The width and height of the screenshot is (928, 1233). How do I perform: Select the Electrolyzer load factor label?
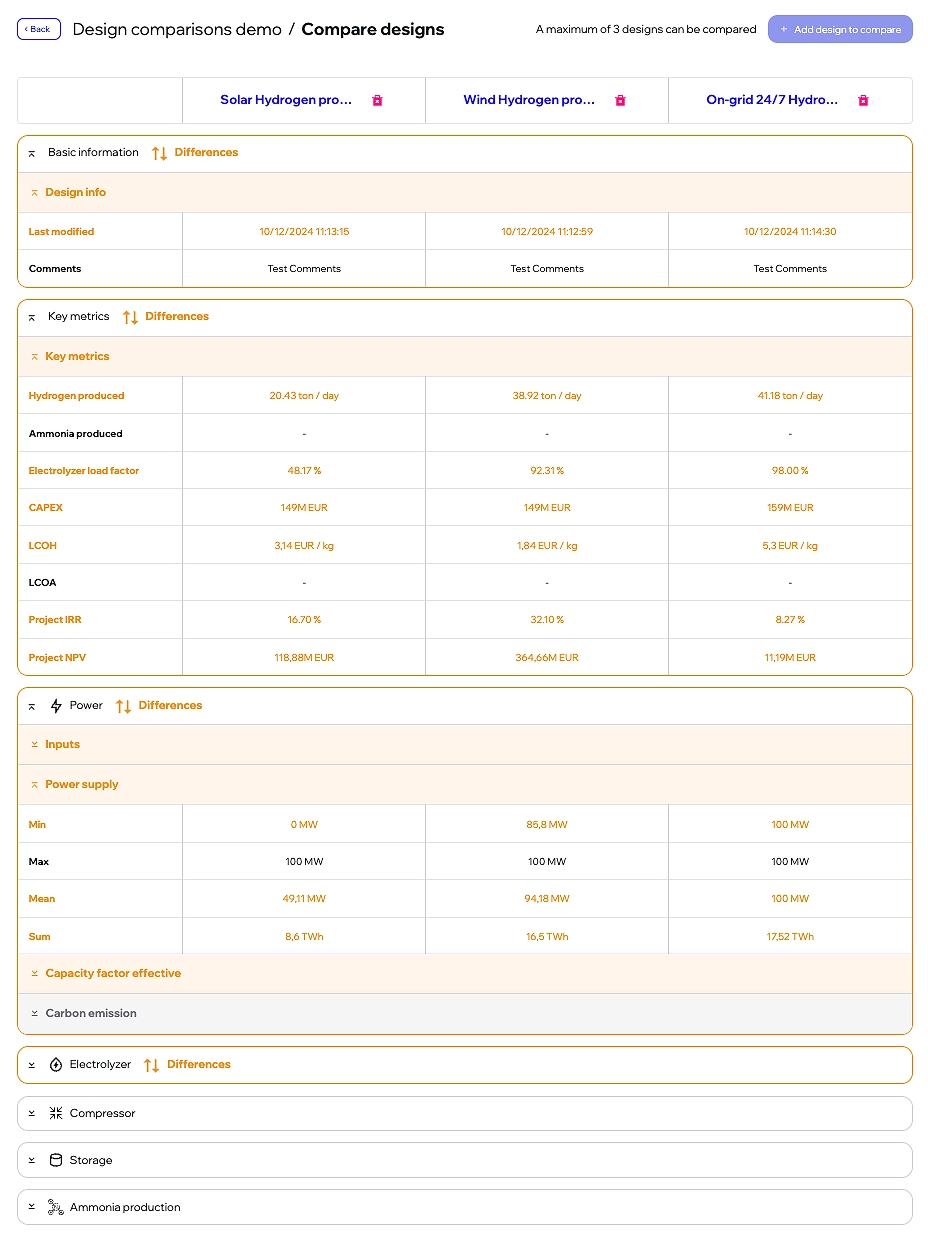click(x=84, y=471)
